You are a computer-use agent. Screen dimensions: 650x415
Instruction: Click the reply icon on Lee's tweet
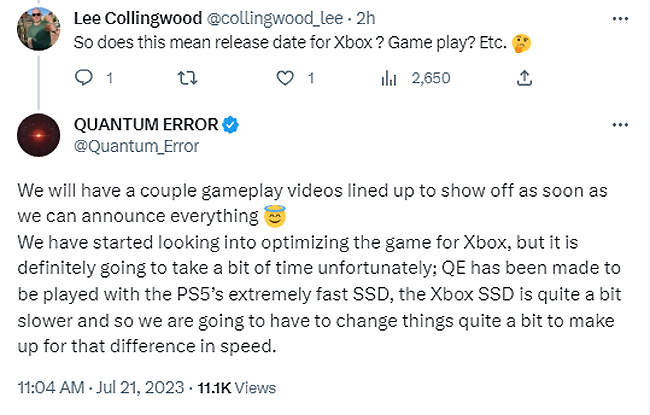click(x=84, y=77)
